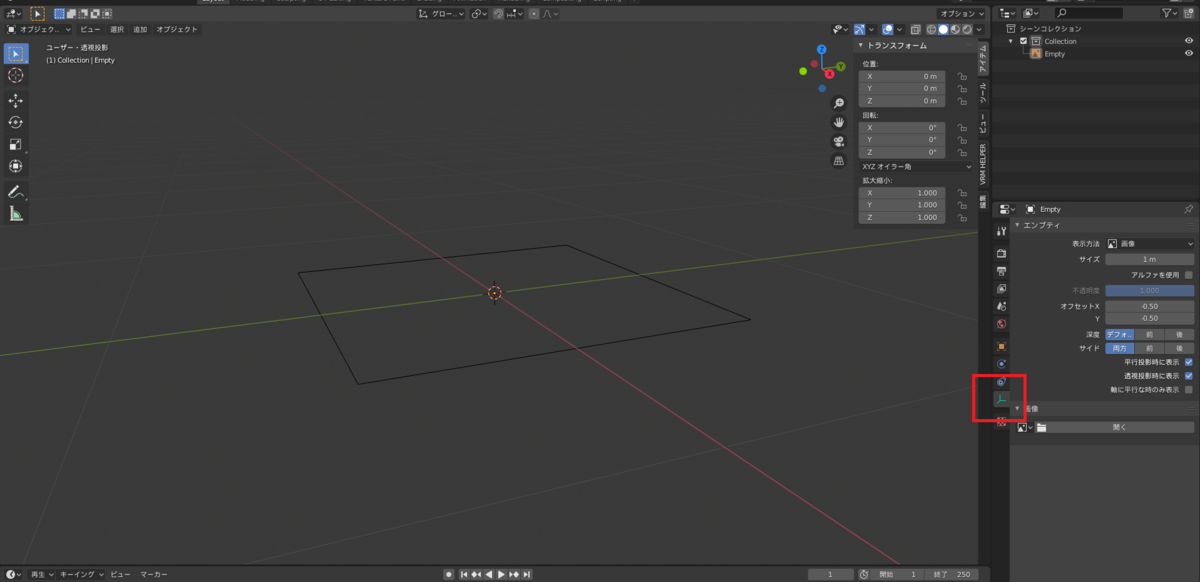Open the オブジェクト menu

coord(176,30)
